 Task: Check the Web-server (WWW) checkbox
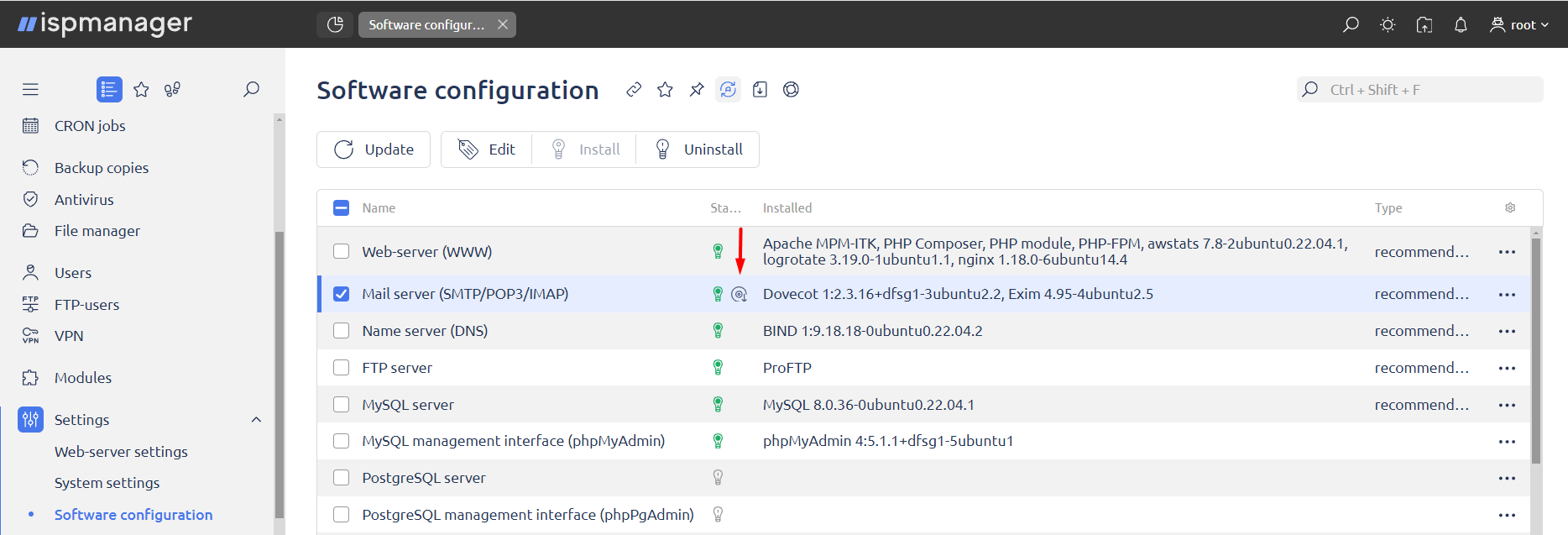(341, 251)
